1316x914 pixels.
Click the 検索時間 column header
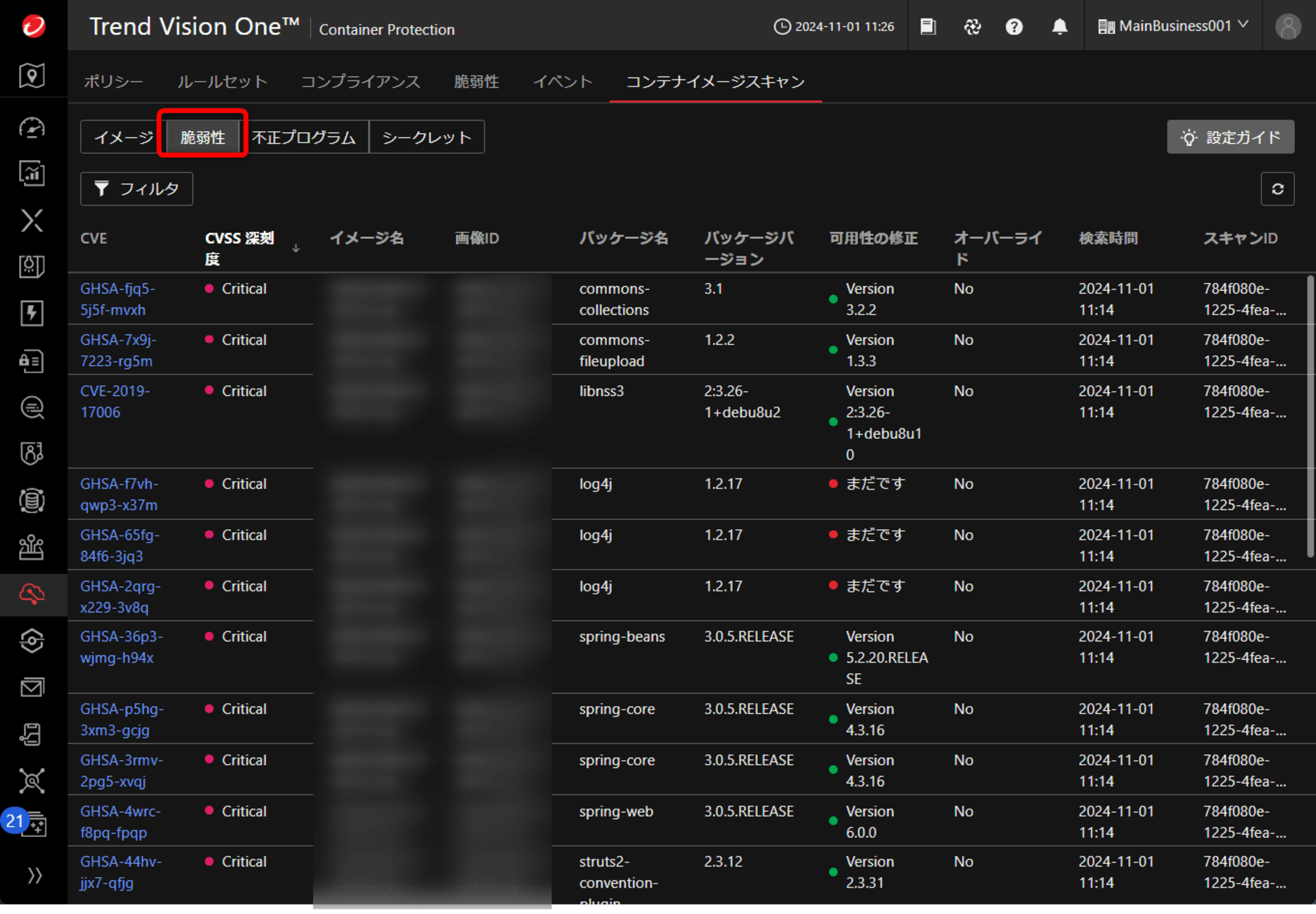(x=1109, y=238)
